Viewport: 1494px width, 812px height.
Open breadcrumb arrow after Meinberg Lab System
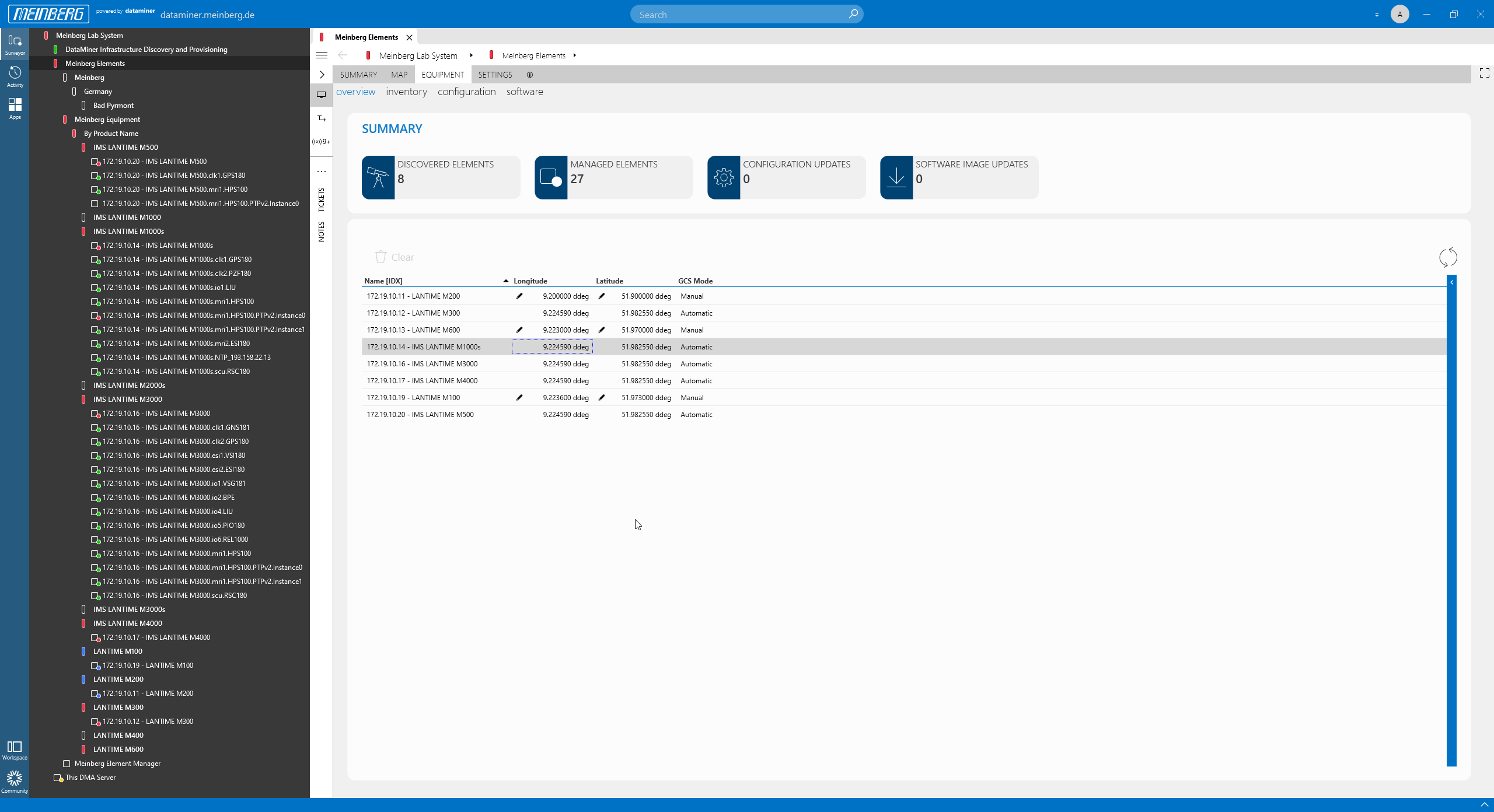(471, 55)
